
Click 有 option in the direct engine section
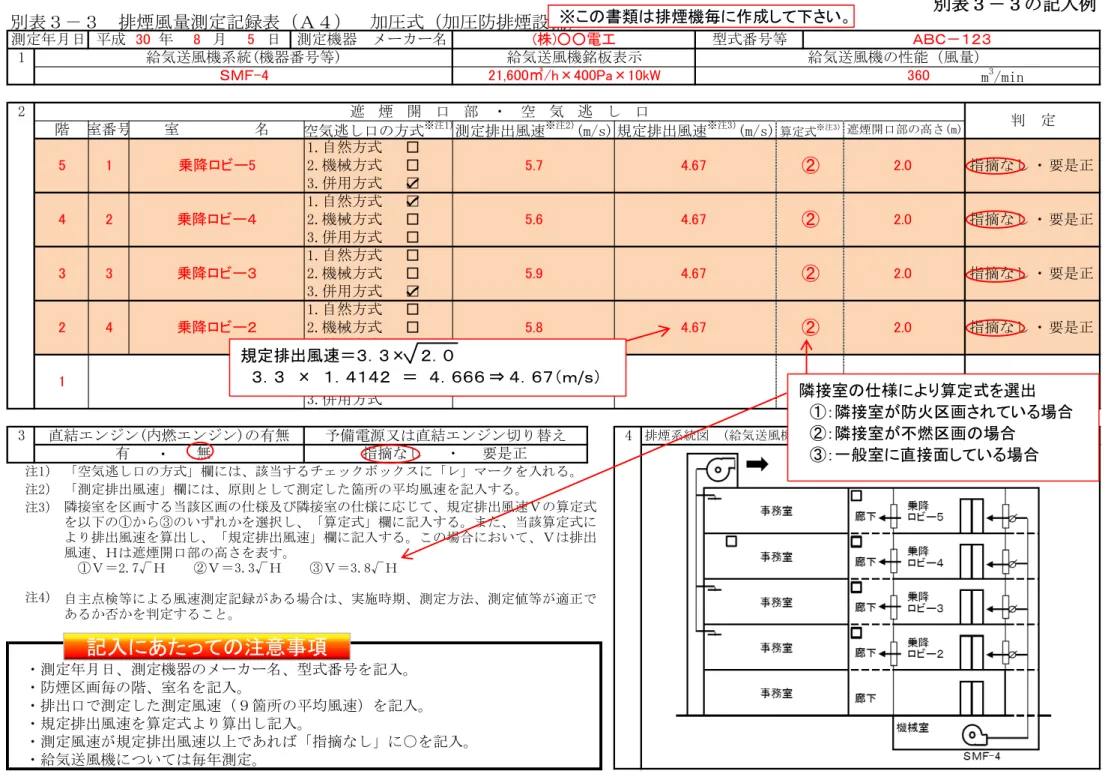[123, 453]
